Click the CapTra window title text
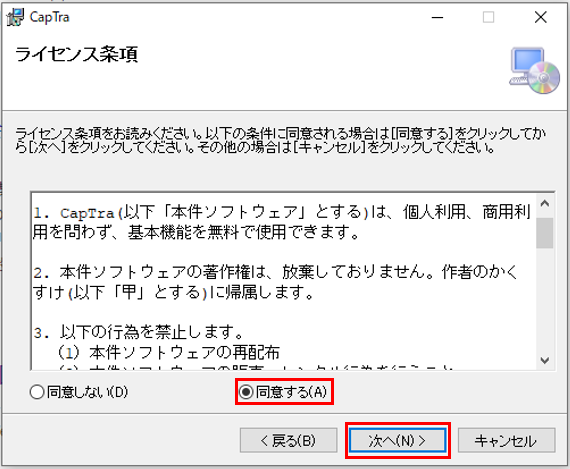This screenshot has height=469, width=570. pyautogui.click(x=49, y=17)
